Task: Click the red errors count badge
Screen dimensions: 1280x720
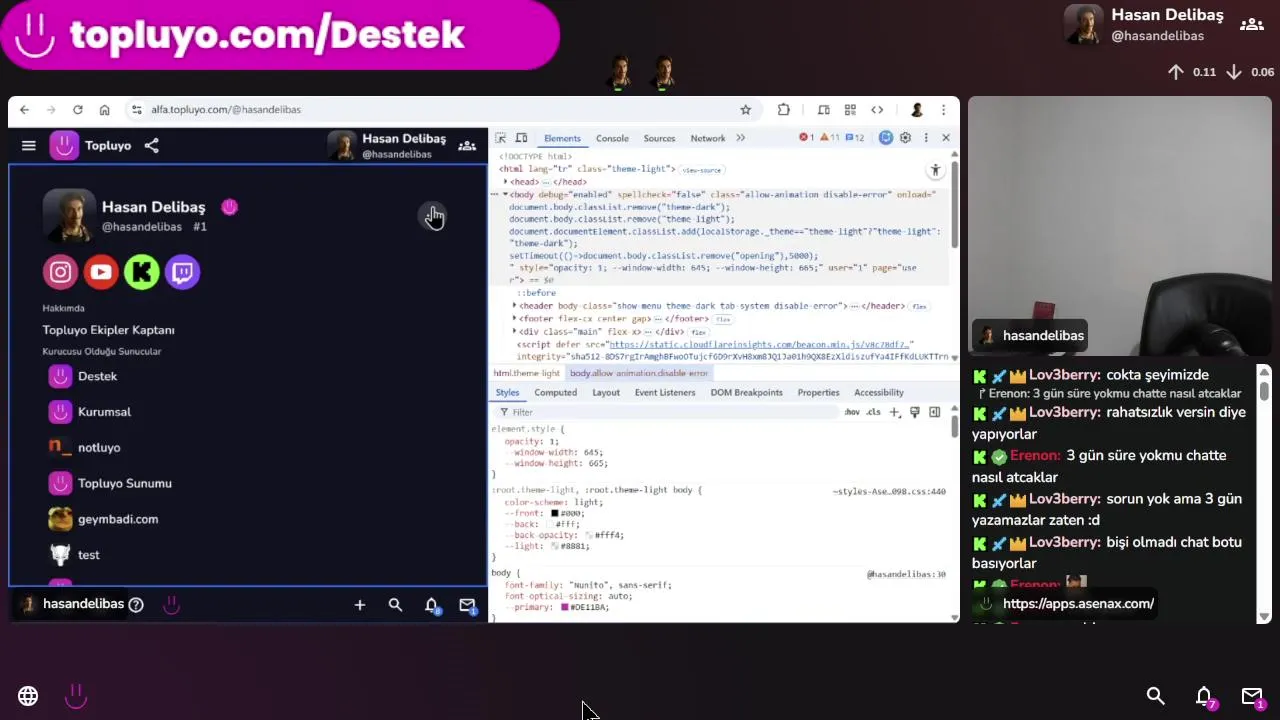Action: click(x=807, y=138)
